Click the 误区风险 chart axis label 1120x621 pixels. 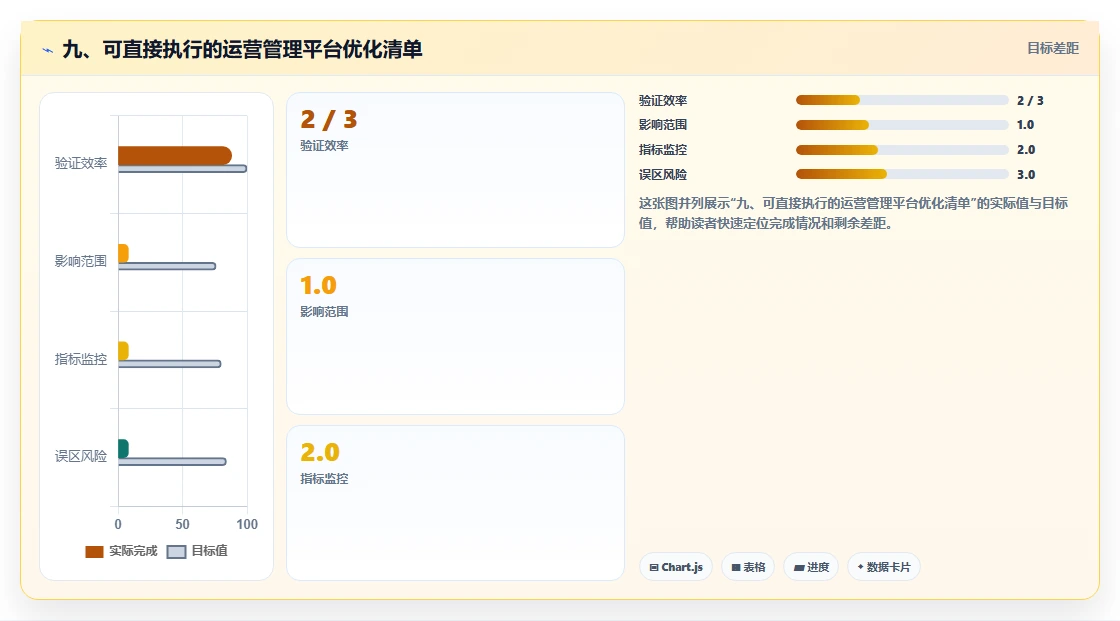[81, 457]
